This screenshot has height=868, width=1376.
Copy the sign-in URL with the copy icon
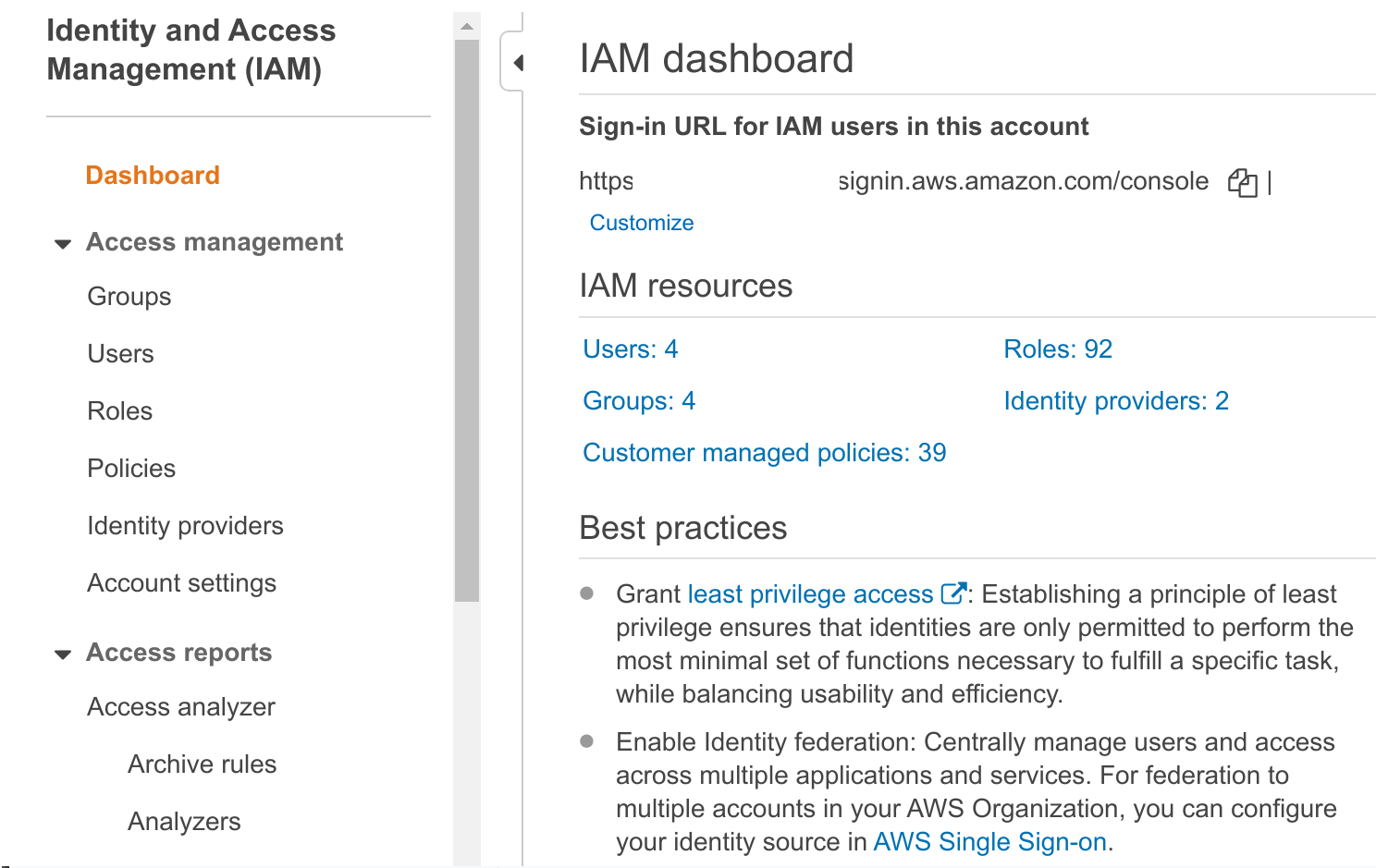pos(1242,183)
